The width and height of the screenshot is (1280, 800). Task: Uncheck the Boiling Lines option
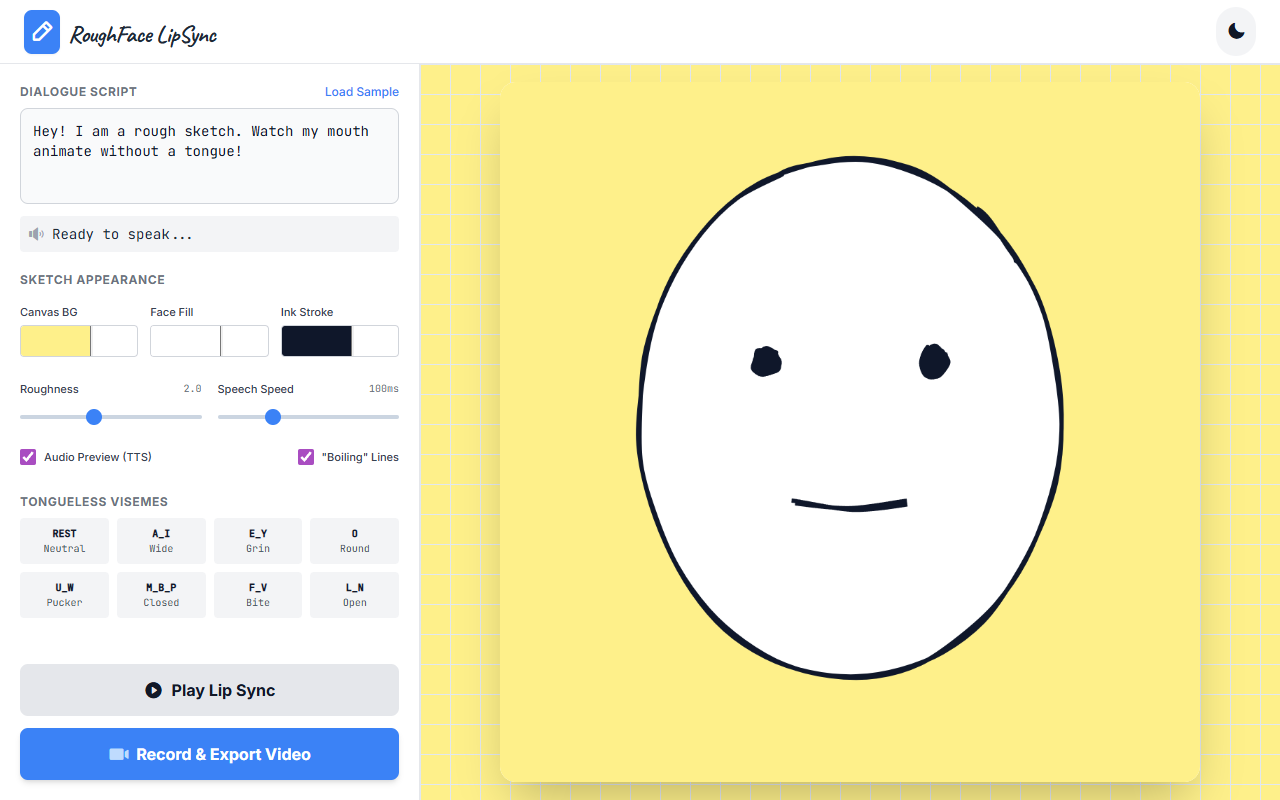[305, 456]
